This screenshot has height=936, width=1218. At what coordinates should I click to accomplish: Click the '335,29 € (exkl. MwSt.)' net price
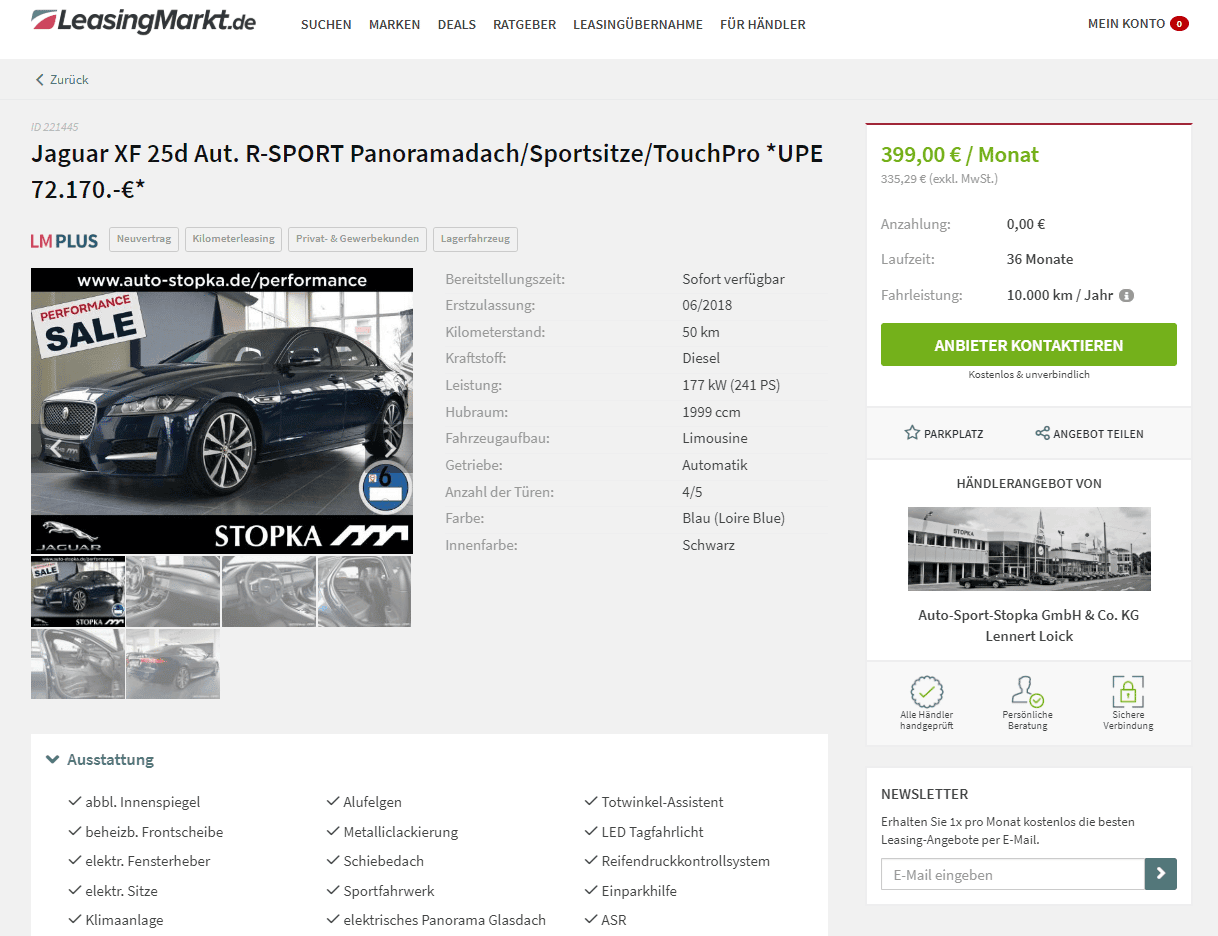coord(939,179)
